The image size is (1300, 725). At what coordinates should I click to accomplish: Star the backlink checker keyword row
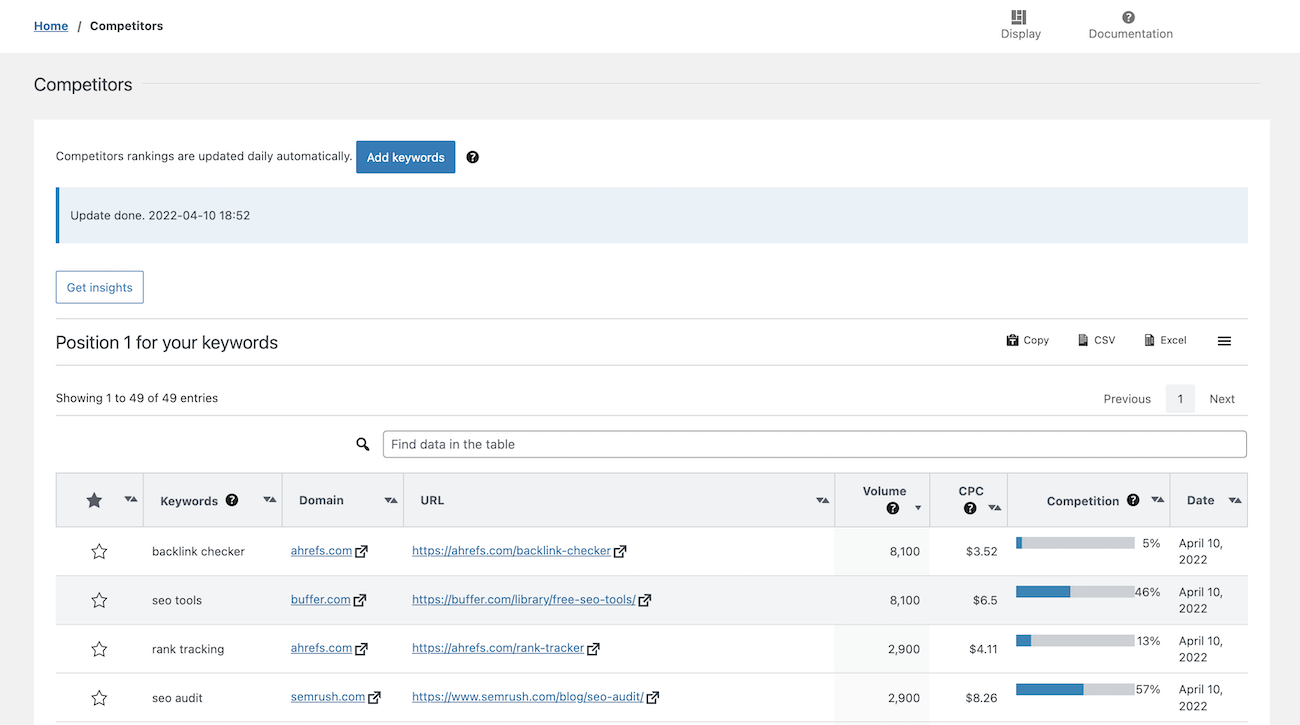tap(99, 551)
